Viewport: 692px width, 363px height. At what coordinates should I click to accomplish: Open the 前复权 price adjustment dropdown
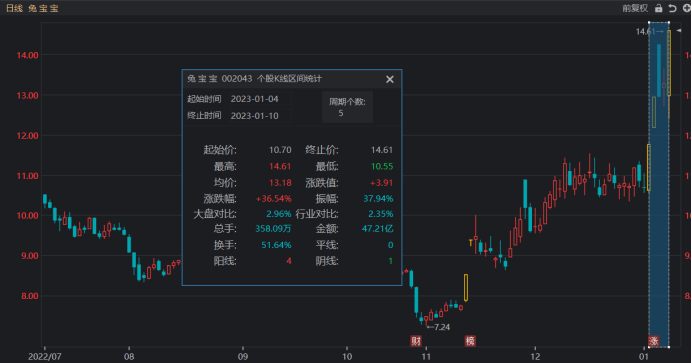pos(635,8)
